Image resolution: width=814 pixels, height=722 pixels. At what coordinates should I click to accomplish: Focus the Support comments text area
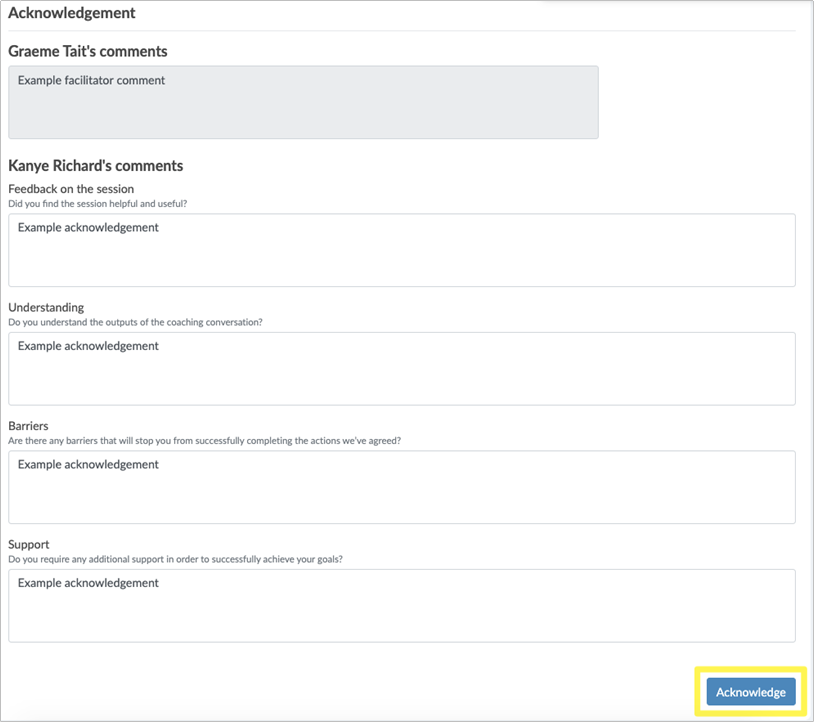pyautogui.click(x=402, y=606)
